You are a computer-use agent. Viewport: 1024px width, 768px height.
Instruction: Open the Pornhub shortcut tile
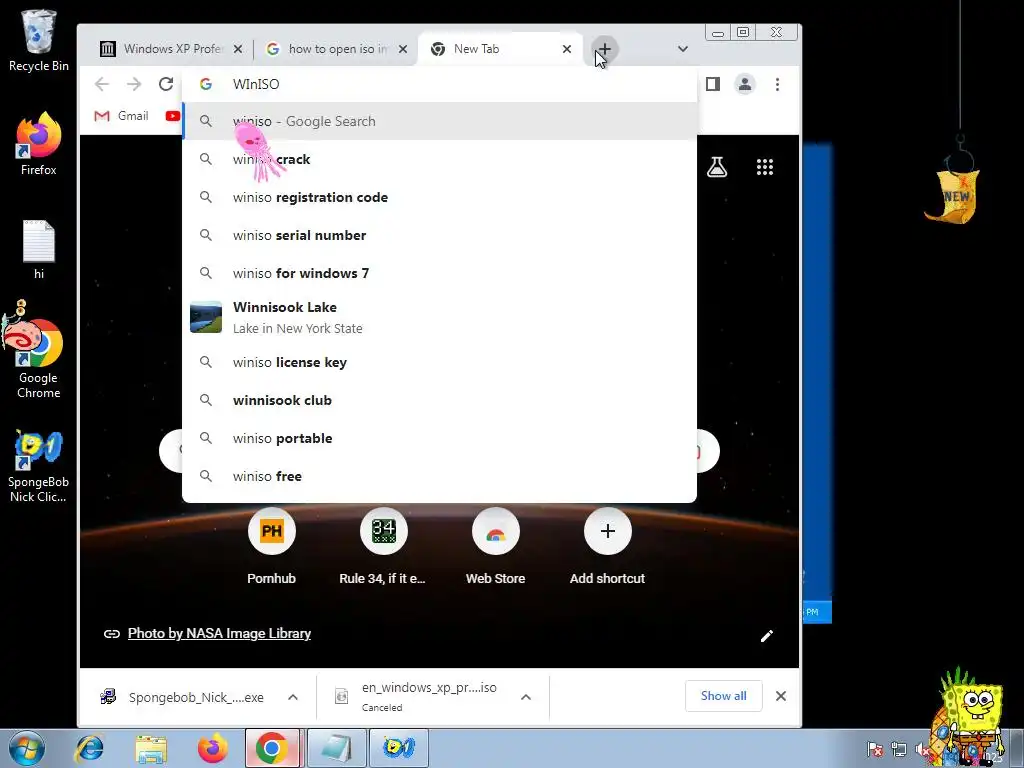pos(272,546)
